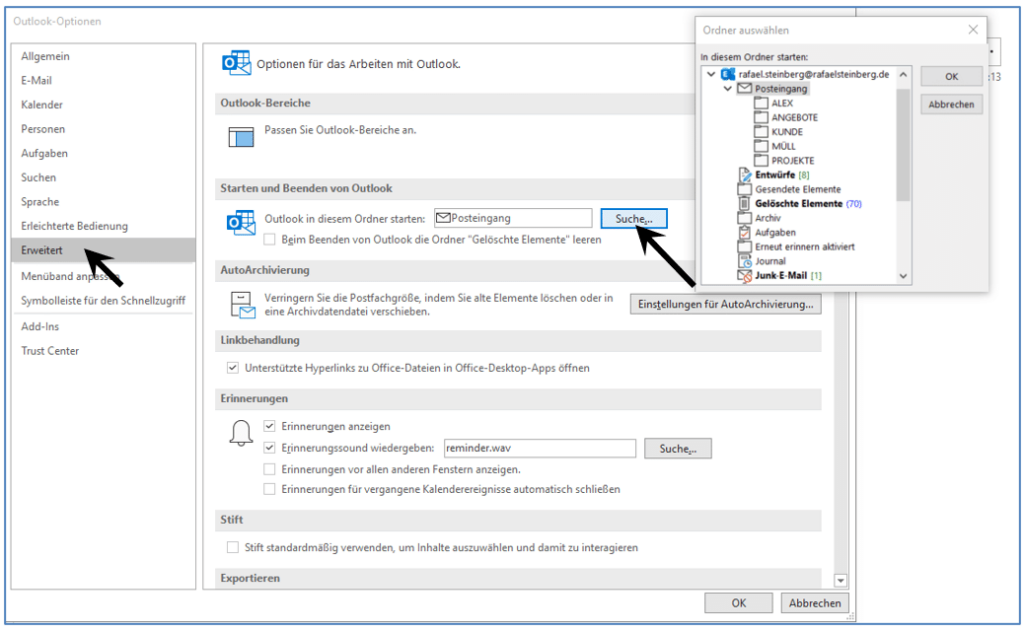Viewport: 1024px width, 632px height.
Task: Click Abbrechen in Outlook-Optionen dialog
Action: pyautogui.click(x=815, y=603)
